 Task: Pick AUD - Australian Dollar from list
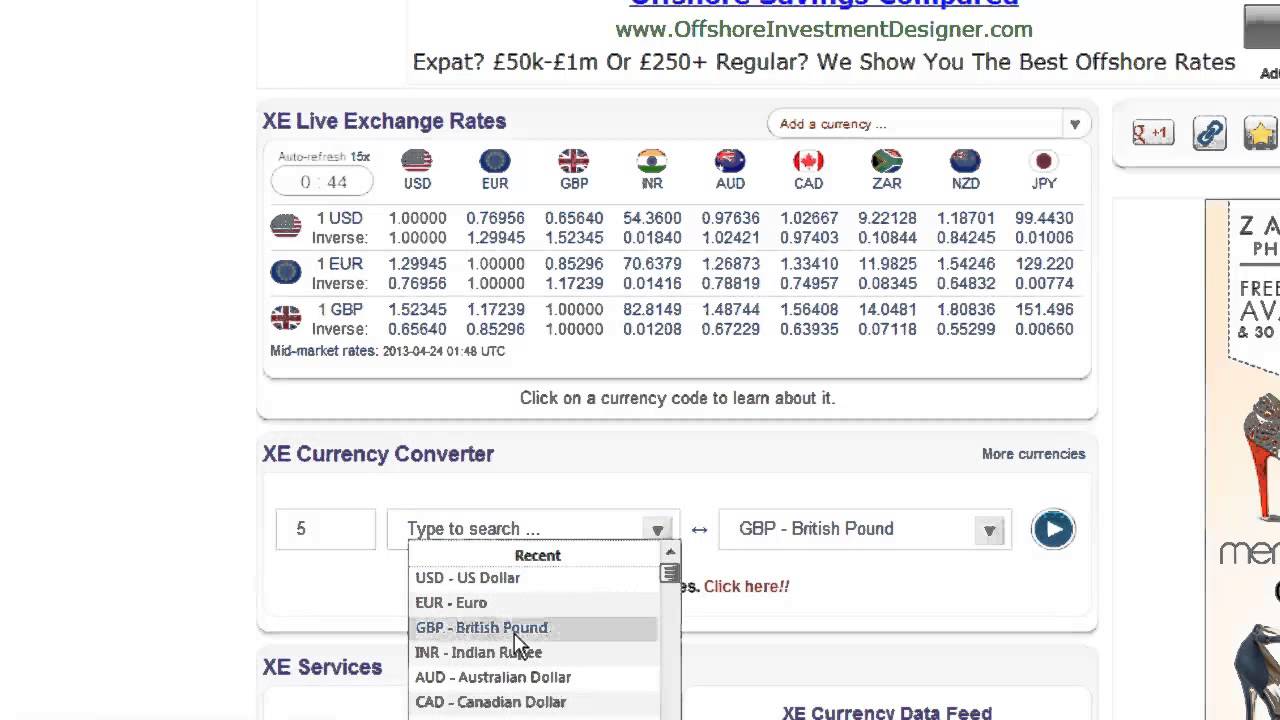coord(533,678)
